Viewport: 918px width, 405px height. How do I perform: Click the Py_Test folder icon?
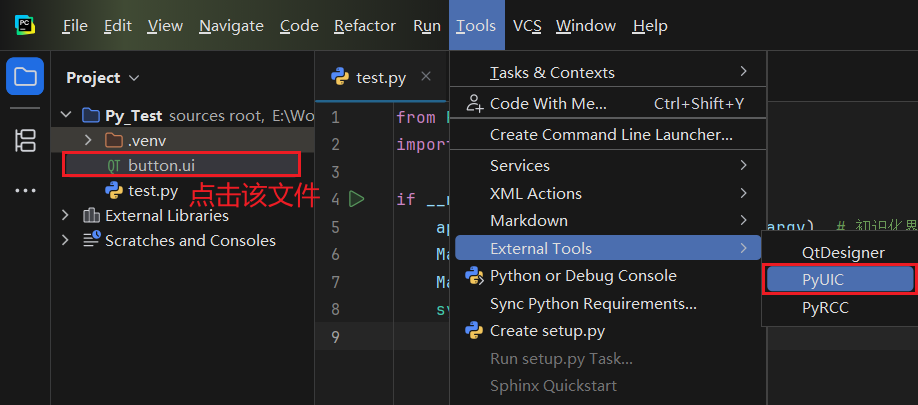(x=91, y=115)
